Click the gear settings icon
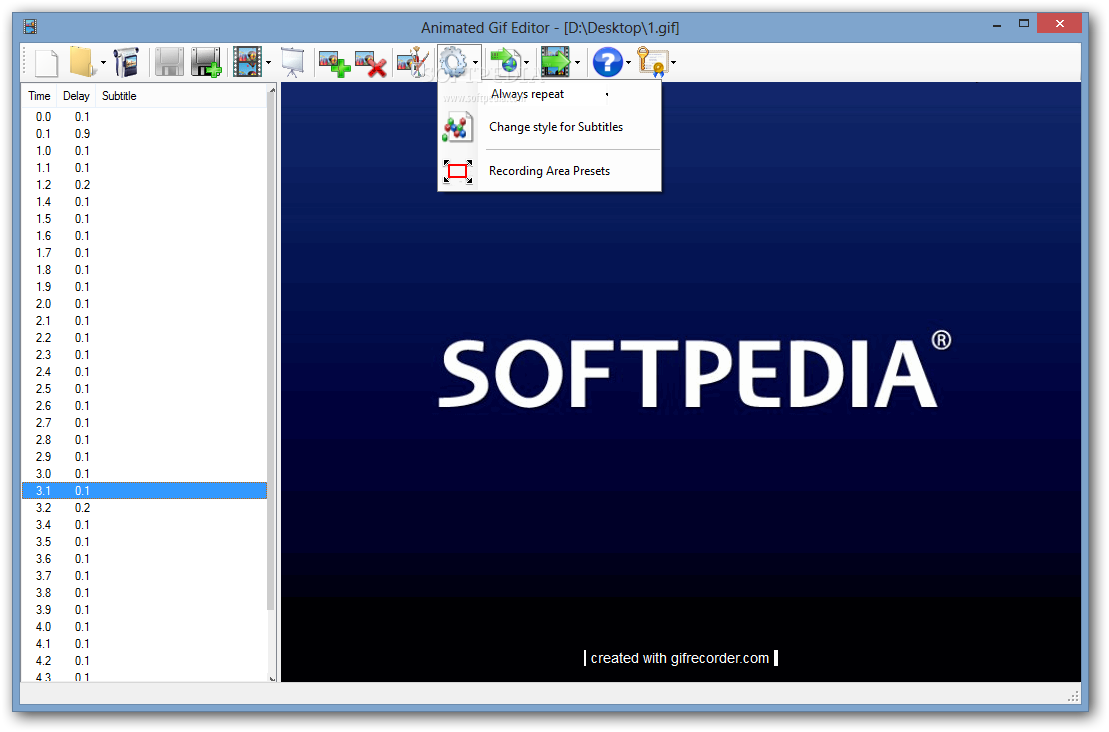Image resolution: width=1109 pixels, height=732 pixels. (x=453, y=62)
